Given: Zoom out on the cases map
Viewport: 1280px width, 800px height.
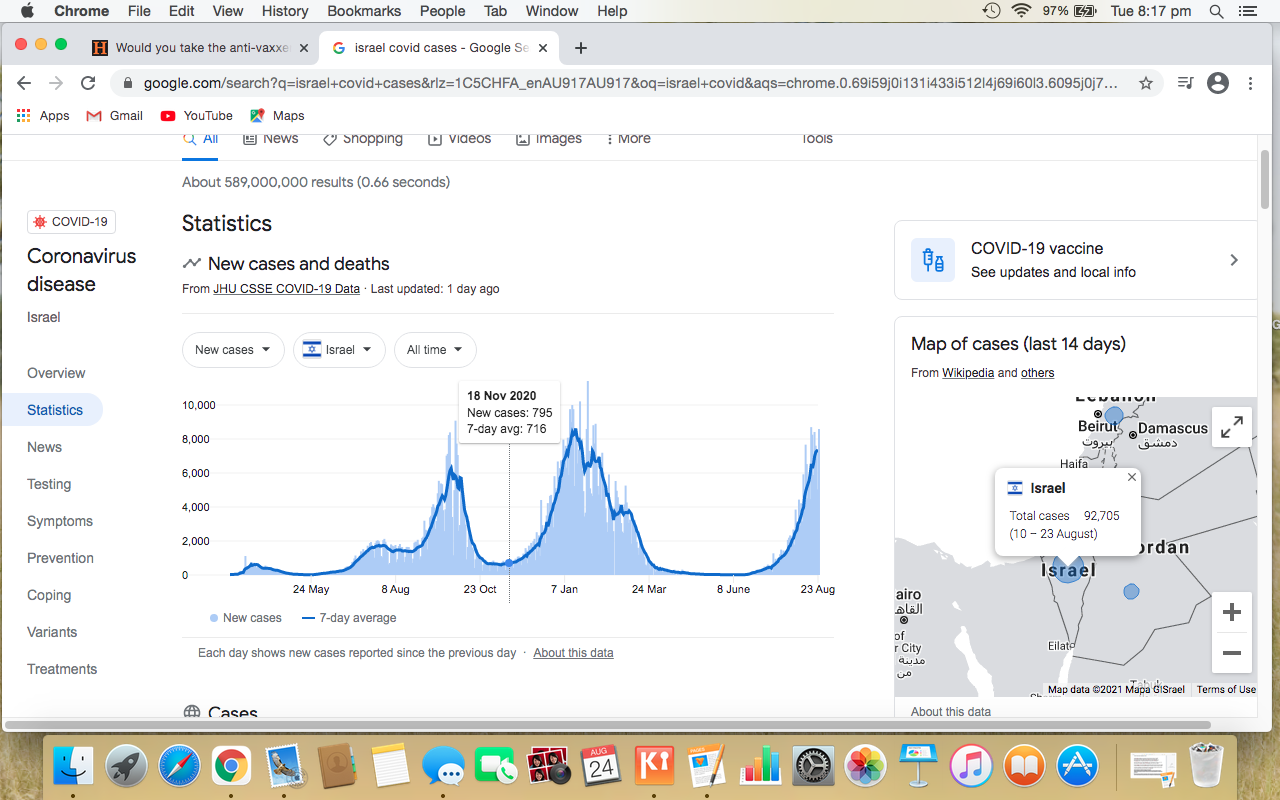Looking at the screenshot, I should pos(1232,653).
